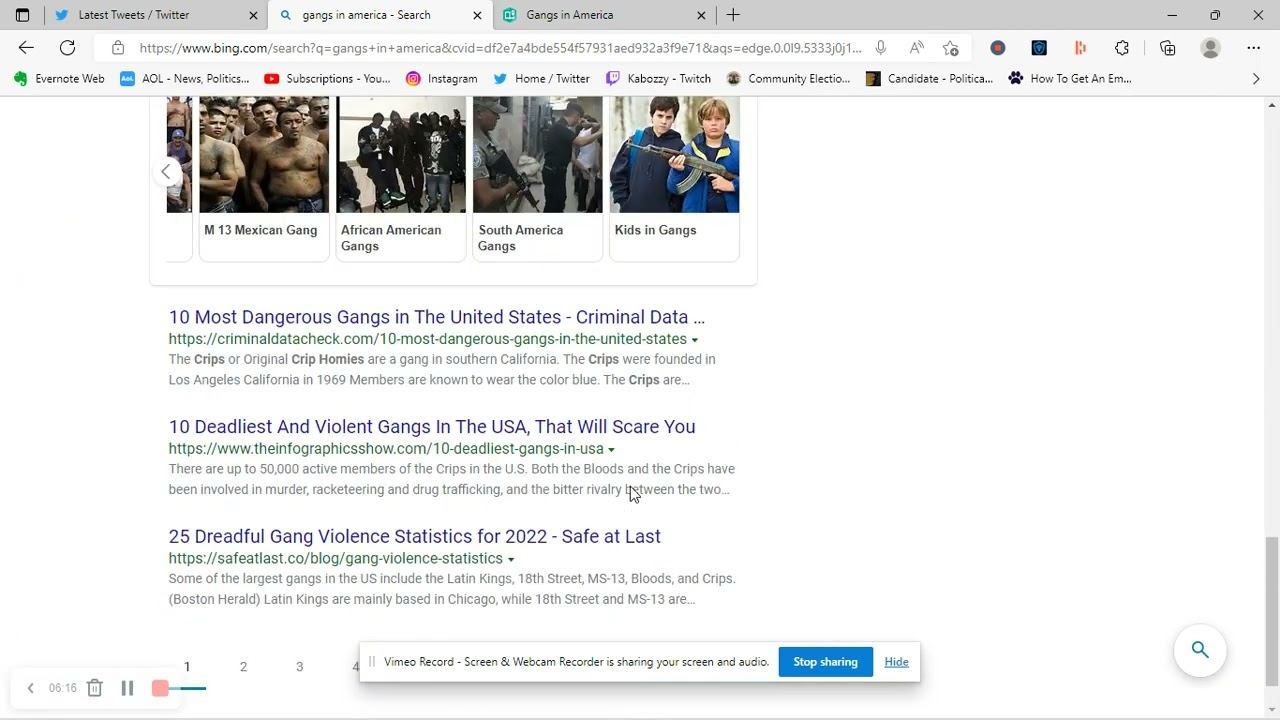
Task: Open a new browser tab
Action: (x=733, y=15)
